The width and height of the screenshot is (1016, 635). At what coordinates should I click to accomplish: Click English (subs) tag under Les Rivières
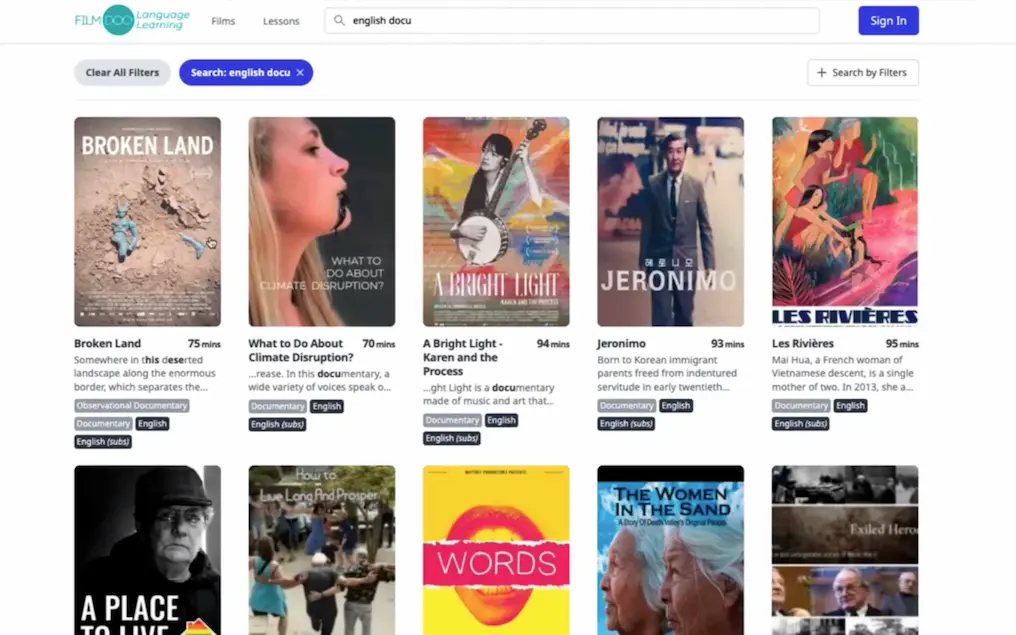pos(800,424)
